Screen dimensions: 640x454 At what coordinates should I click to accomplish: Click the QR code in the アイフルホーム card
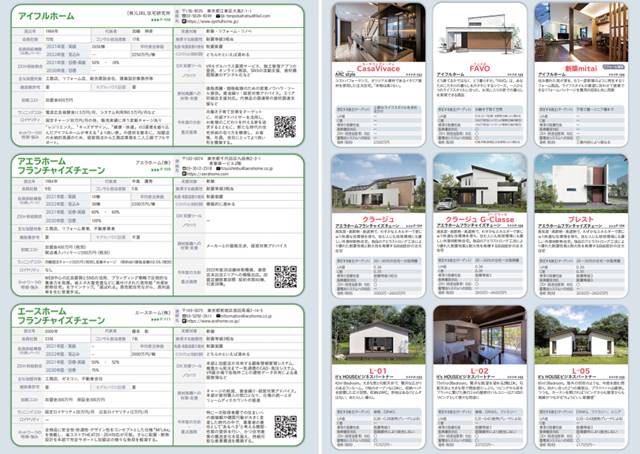[x=285, y=127]
